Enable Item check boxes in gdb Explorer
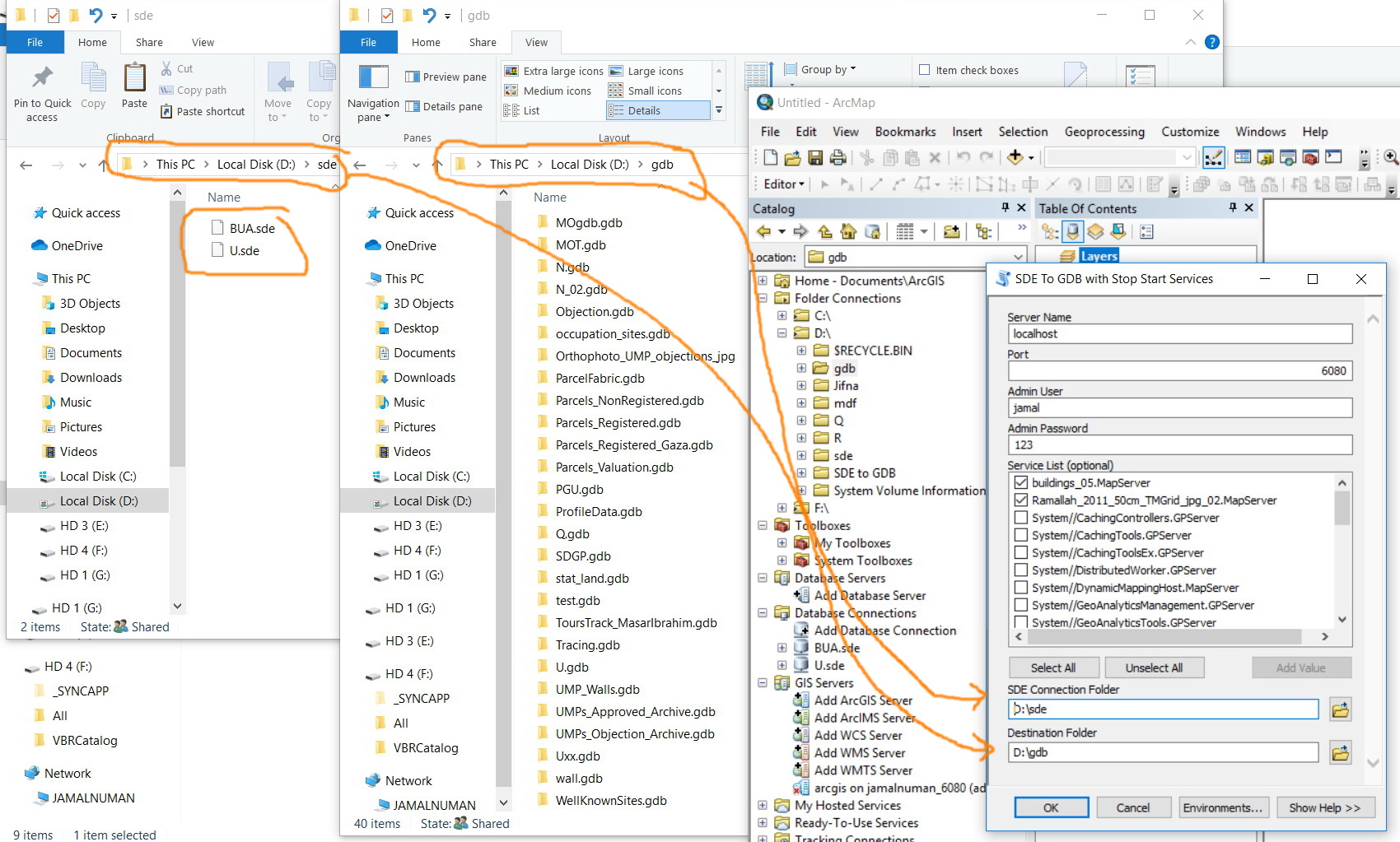 coord(925,70)
